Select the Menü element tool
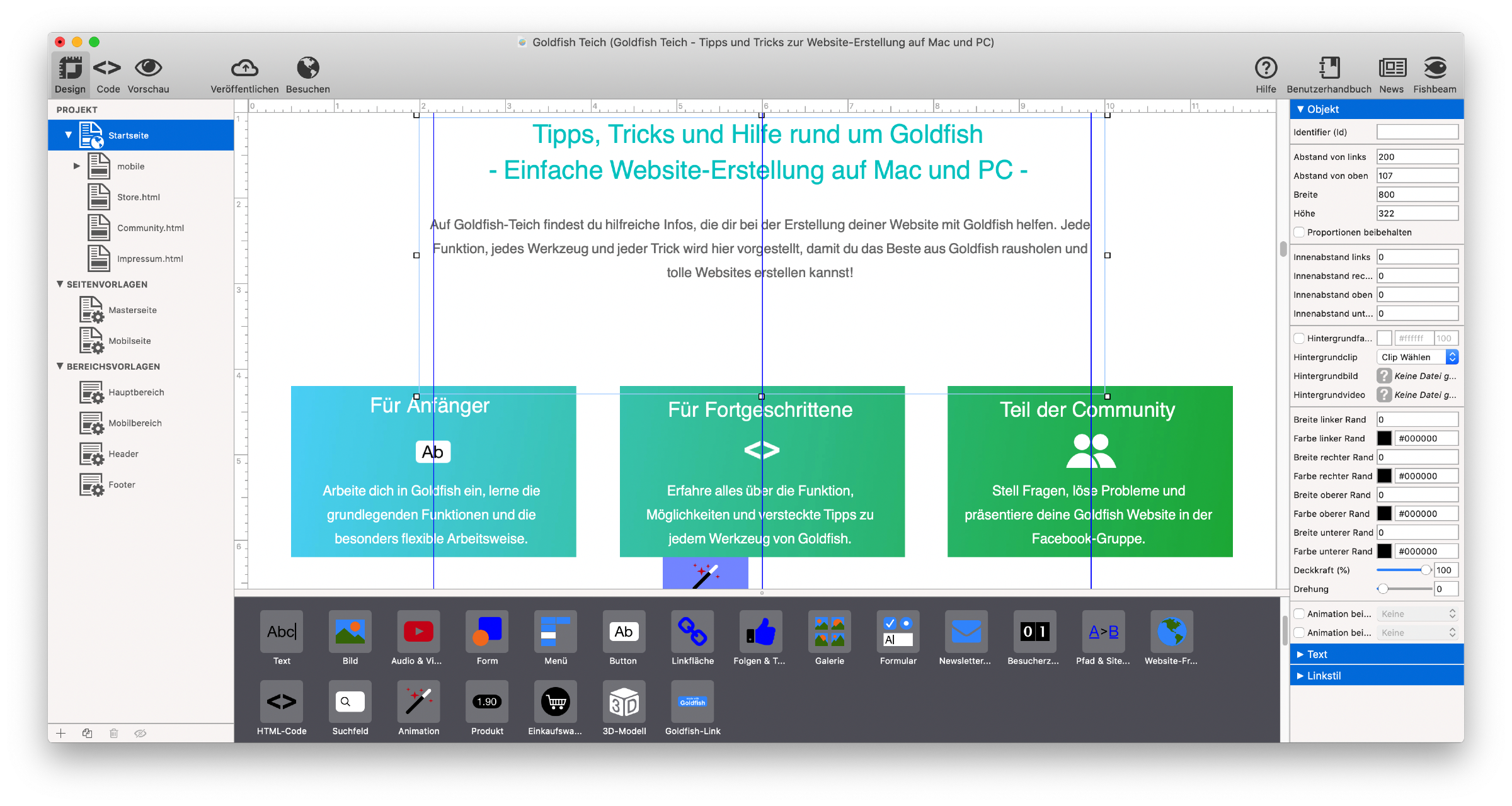 [556, 638]
